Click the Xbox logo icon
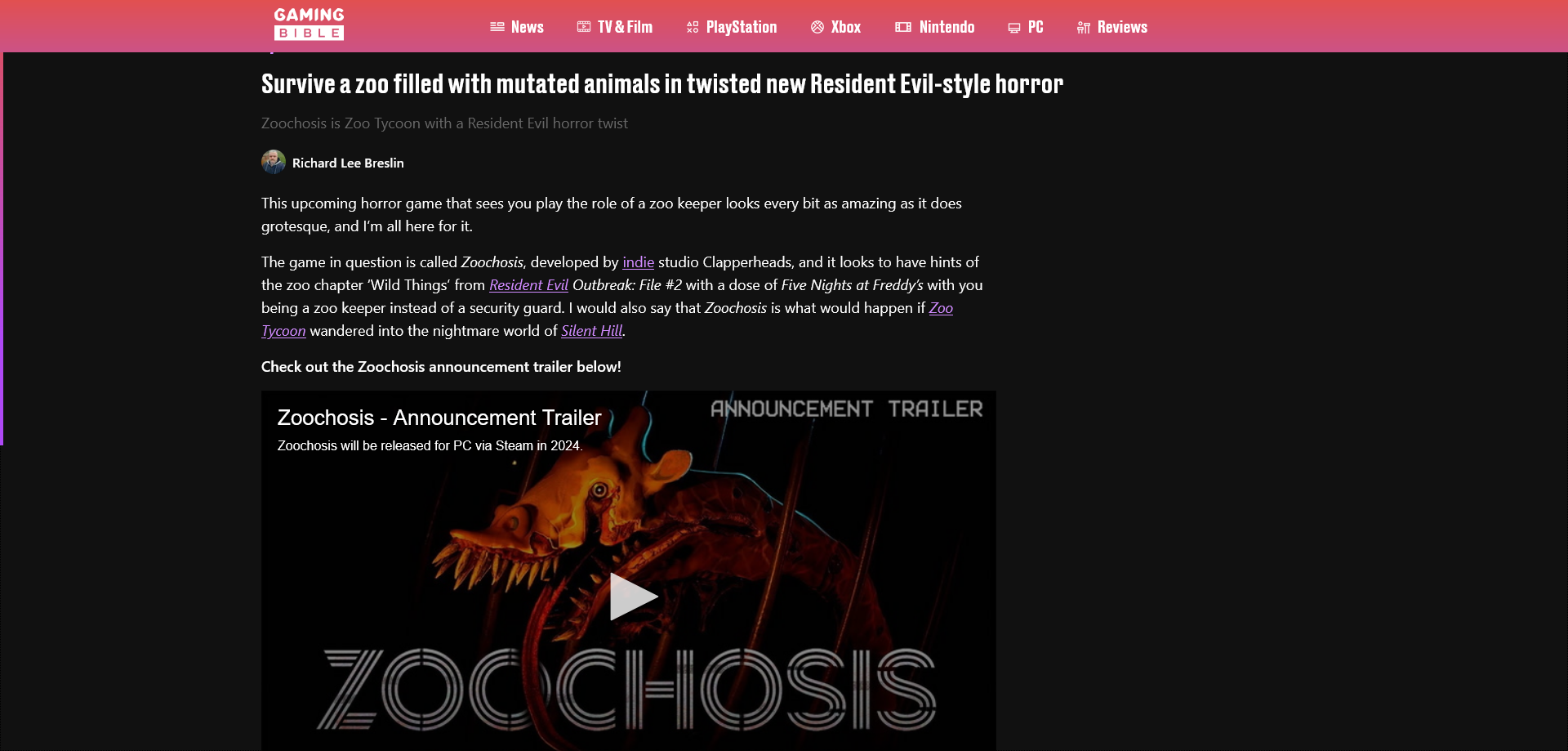The height and width of the screenshot is (751, 1568). pos(817,27)
